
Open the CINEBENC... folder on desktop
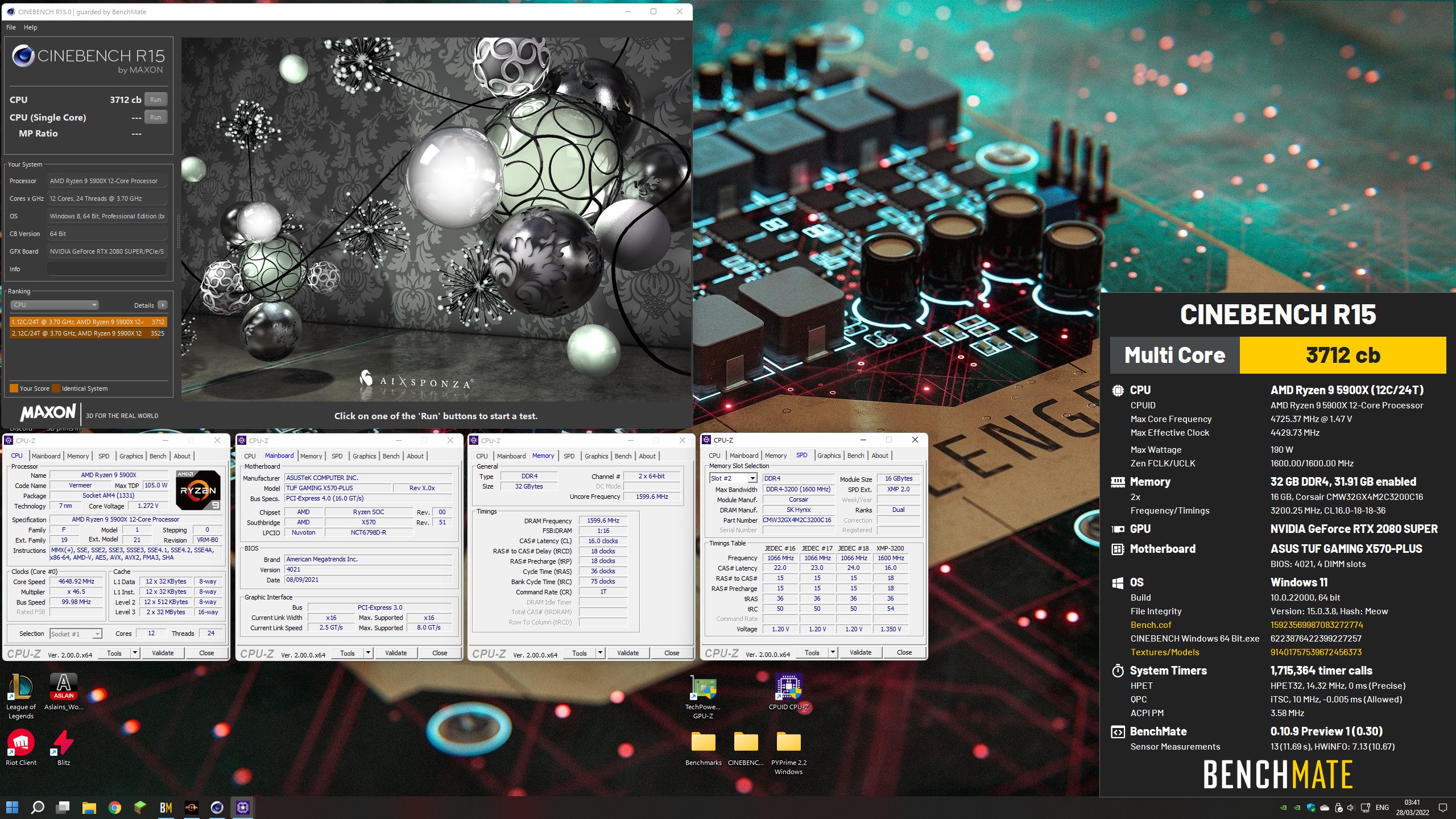(746, 747)
